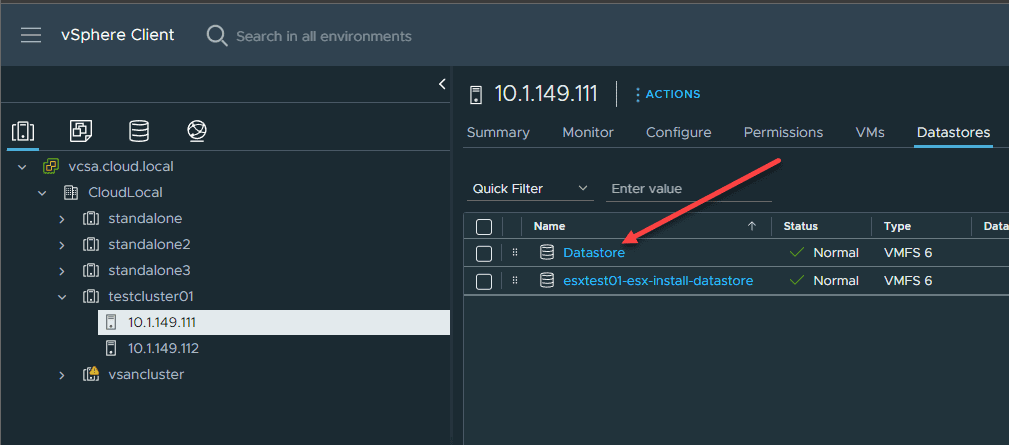Click the Type column header
Image resolution: width=1009 pixels, height=445 pixels.
[x=897, y=226]
